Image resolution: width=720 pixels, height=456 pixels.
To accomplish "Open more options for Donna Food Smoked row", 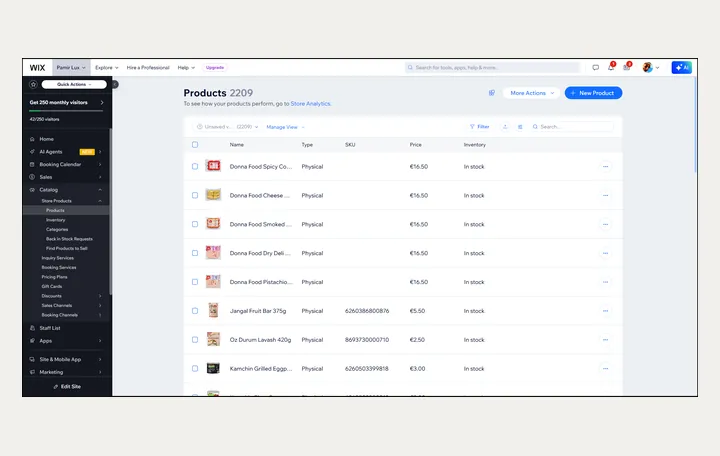I will pos(605,225).
